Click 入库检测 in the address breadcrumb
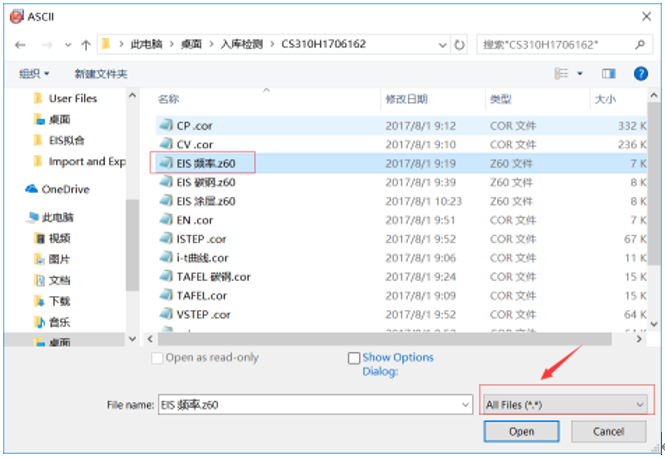Screen dimensions: 665x458 [241, 44]
